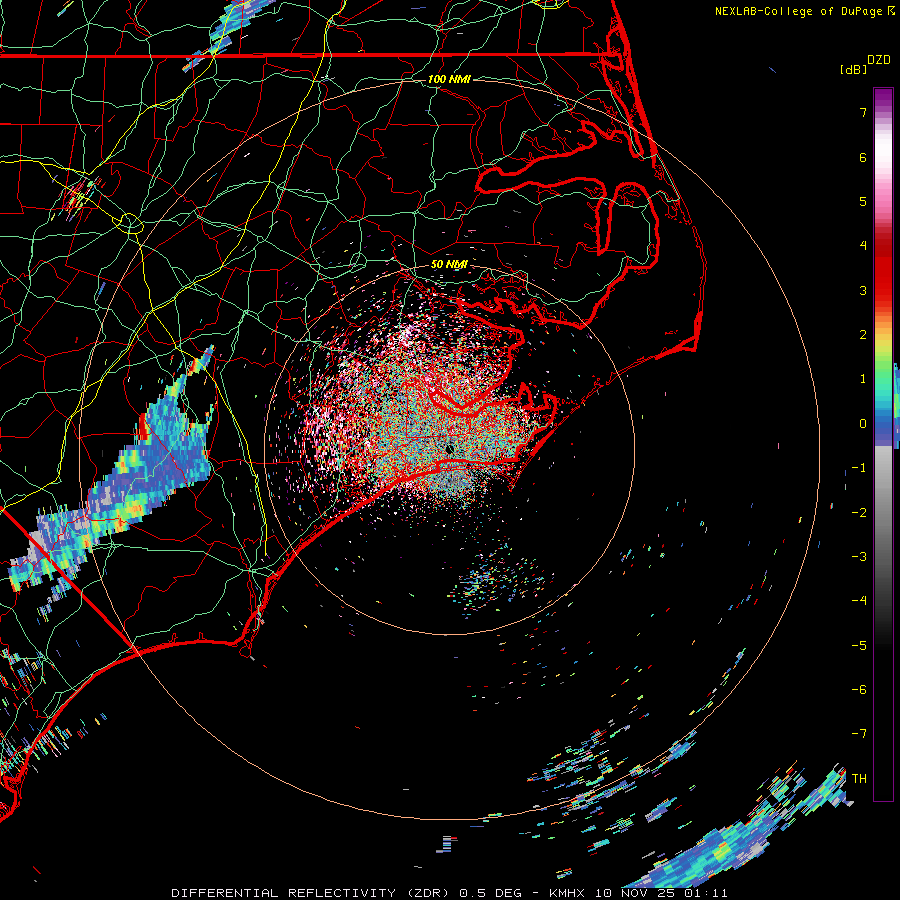The image size is (900, 900).
Task: Click the 5 value on the color scale
Action: pos(863,201)
